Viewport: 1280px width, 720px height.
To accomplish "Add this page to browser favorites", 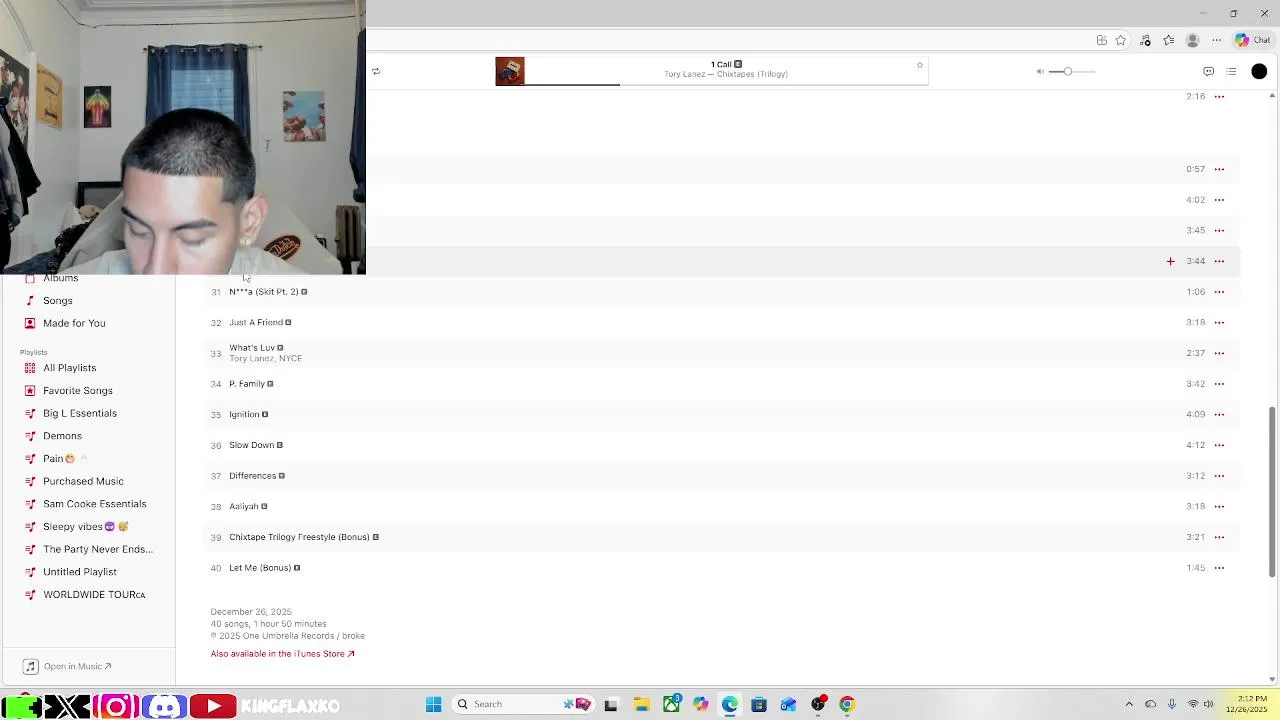I will coord(1121,40).
